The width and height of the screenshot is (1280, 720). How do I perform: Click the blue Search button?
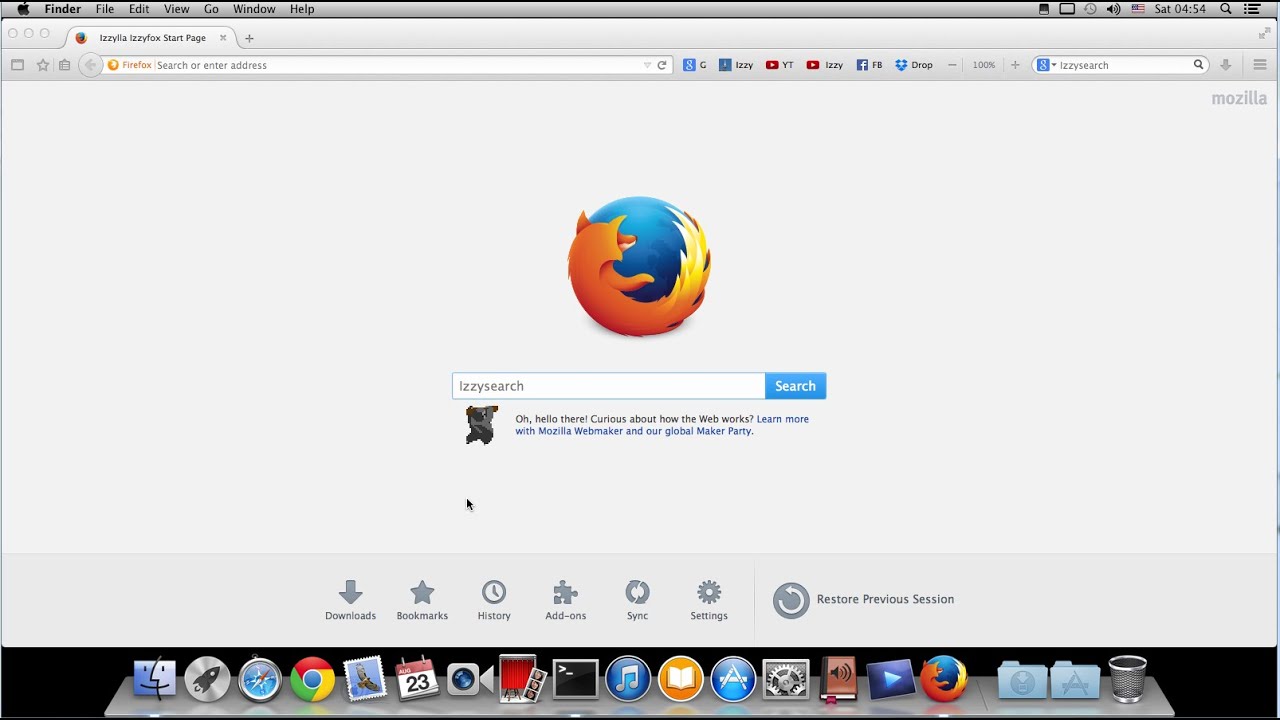point(795,386)
